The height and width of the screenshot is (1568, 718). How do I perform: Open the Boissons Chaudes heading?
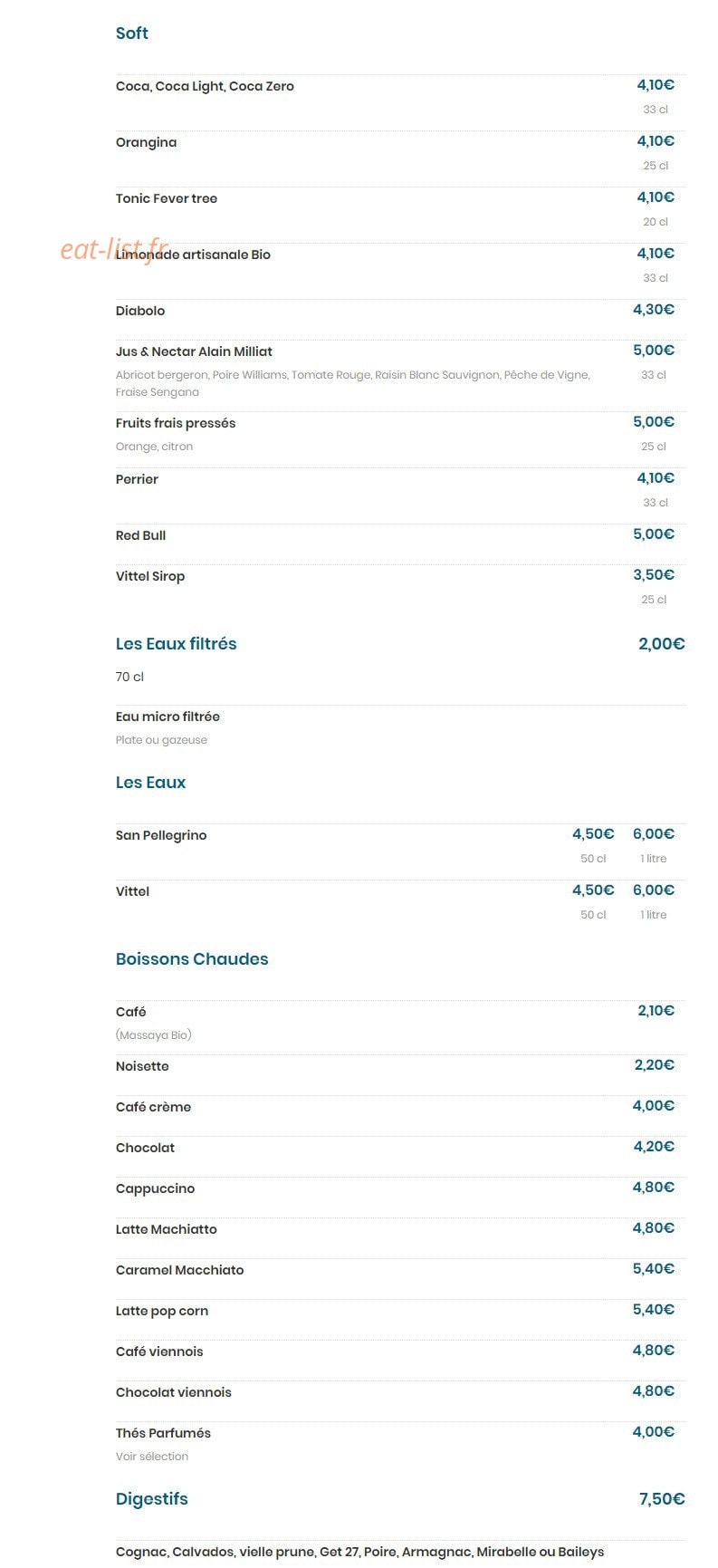click(x=192, y=959)
